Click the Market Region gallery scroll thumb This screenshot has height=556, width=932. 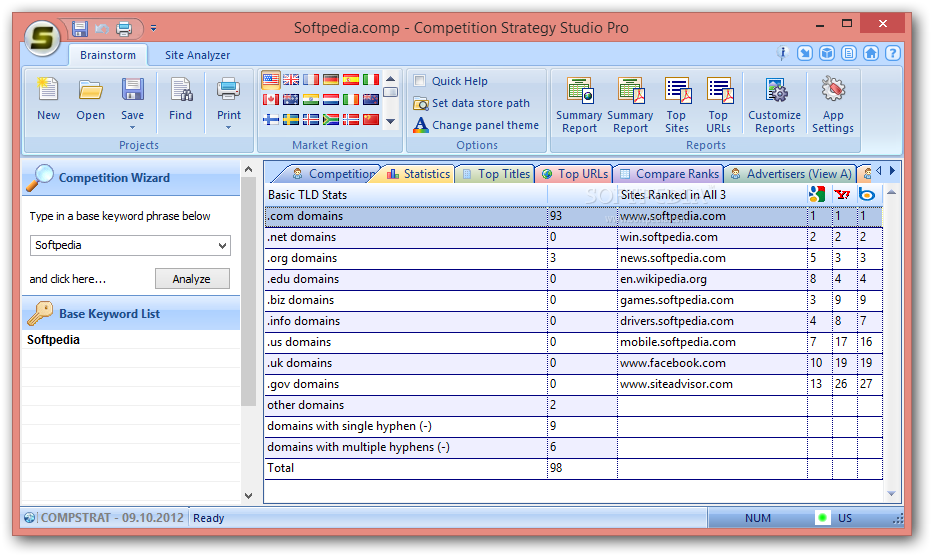pyautogui.click(x=391, y=92)
